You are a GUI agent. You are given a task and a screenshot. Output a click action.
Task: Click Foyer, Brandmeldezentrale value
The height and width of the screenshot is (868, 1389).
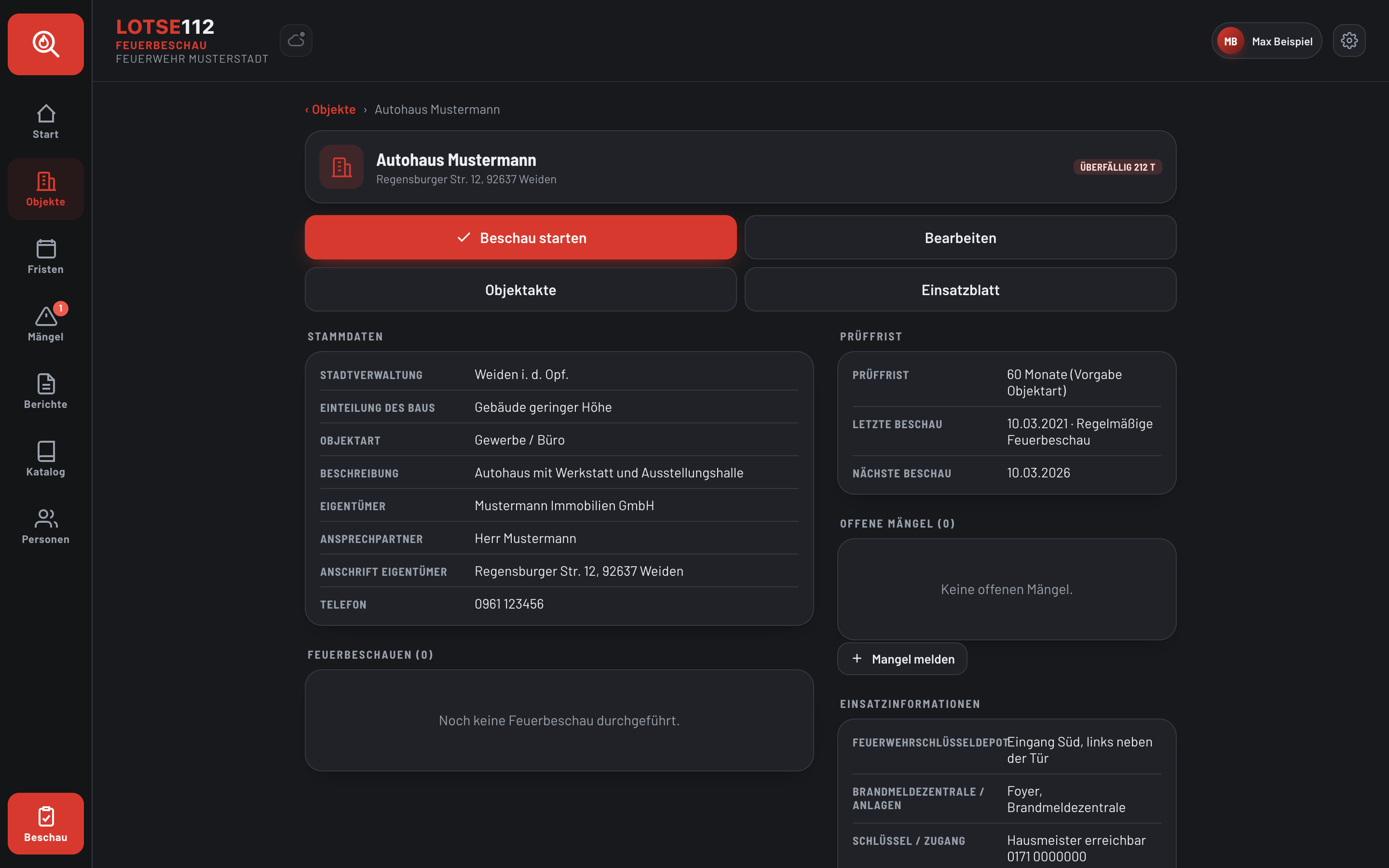click(x=1066, y=799)
